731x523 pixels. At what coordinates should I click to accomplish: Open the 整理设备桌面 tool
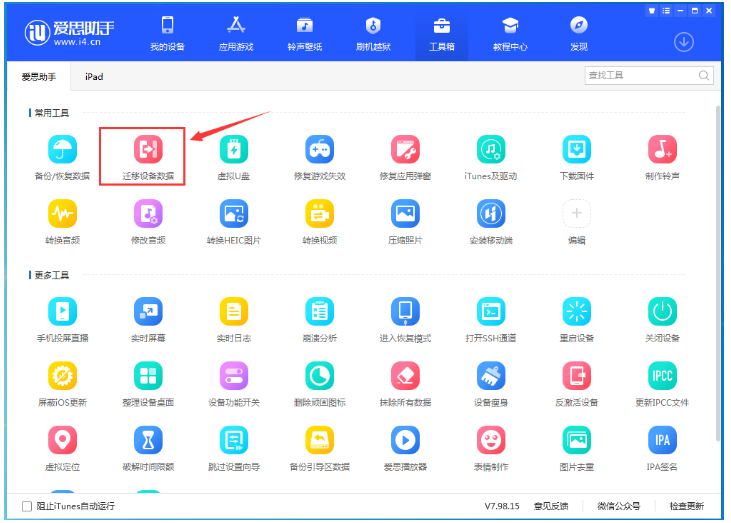(x=148, y=385)
